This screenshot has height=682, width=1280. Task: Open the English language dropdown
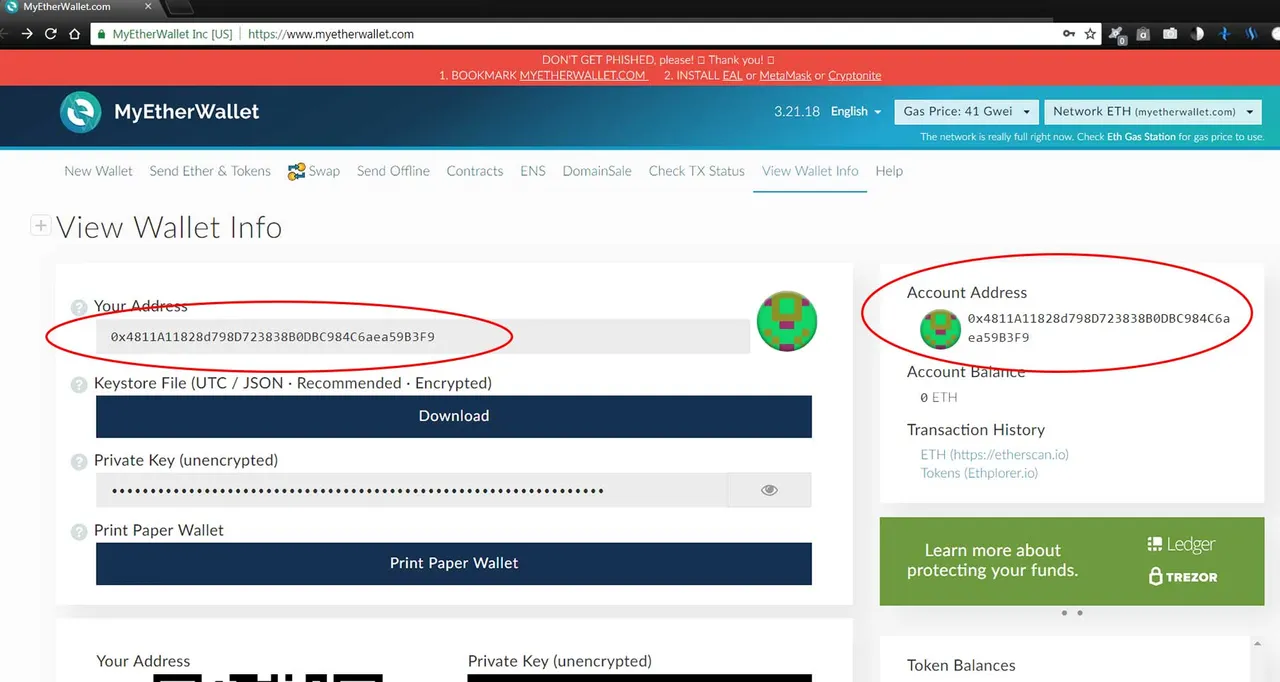click(856, 111)
